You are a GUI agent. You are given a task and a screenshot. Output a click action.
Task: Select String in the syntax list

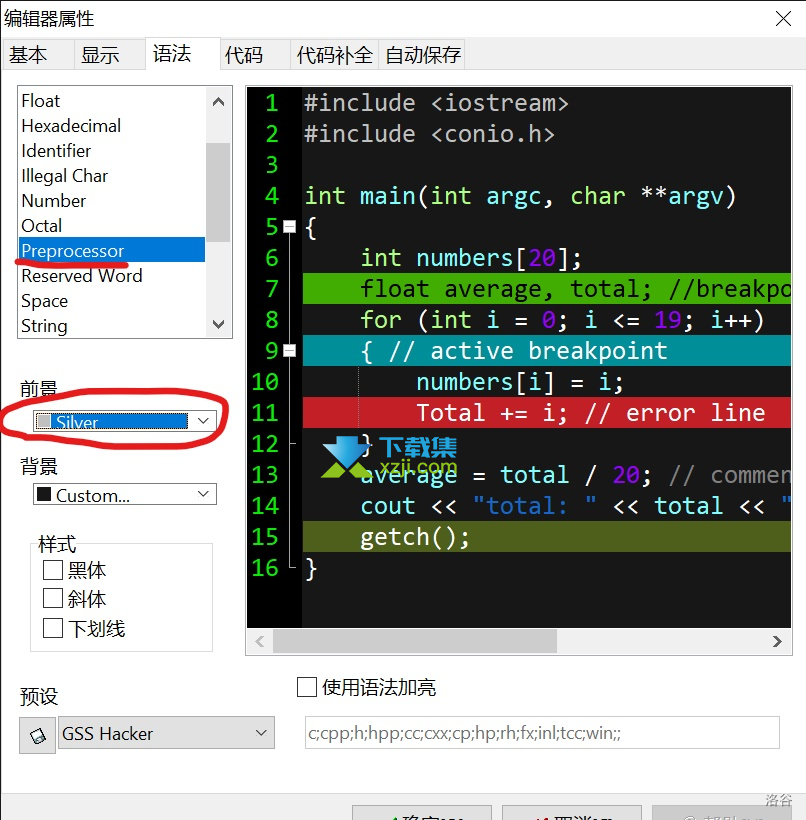pos(112,326)
